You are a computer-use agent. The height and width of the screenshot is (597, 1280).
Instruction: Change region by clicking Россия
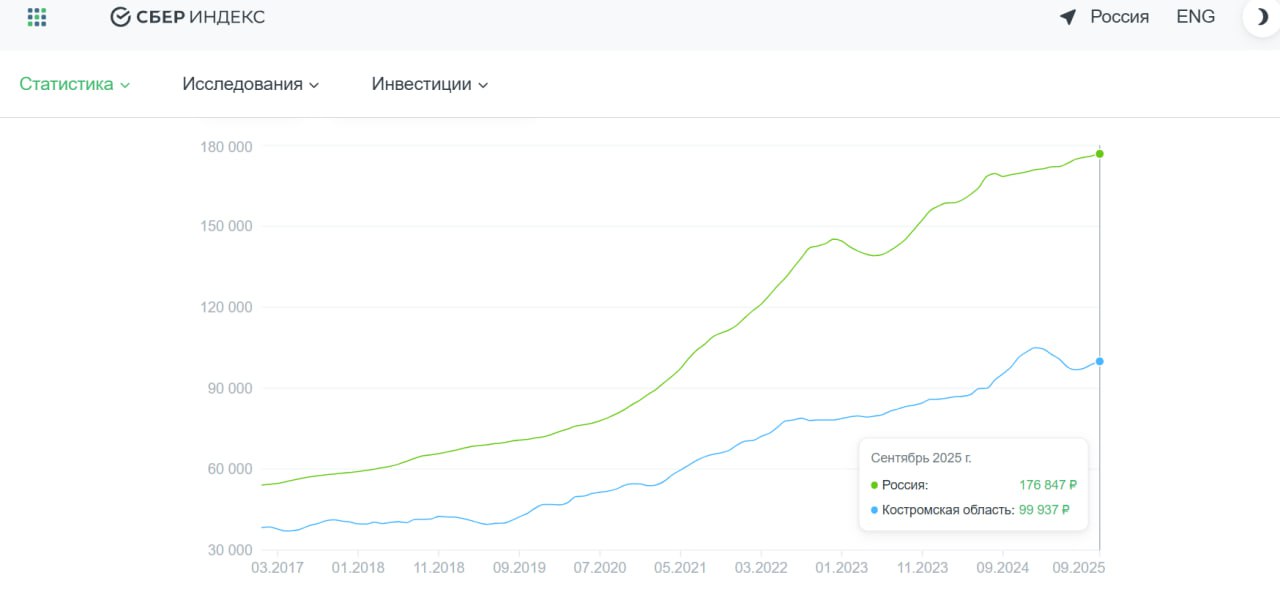(1119, 17)
